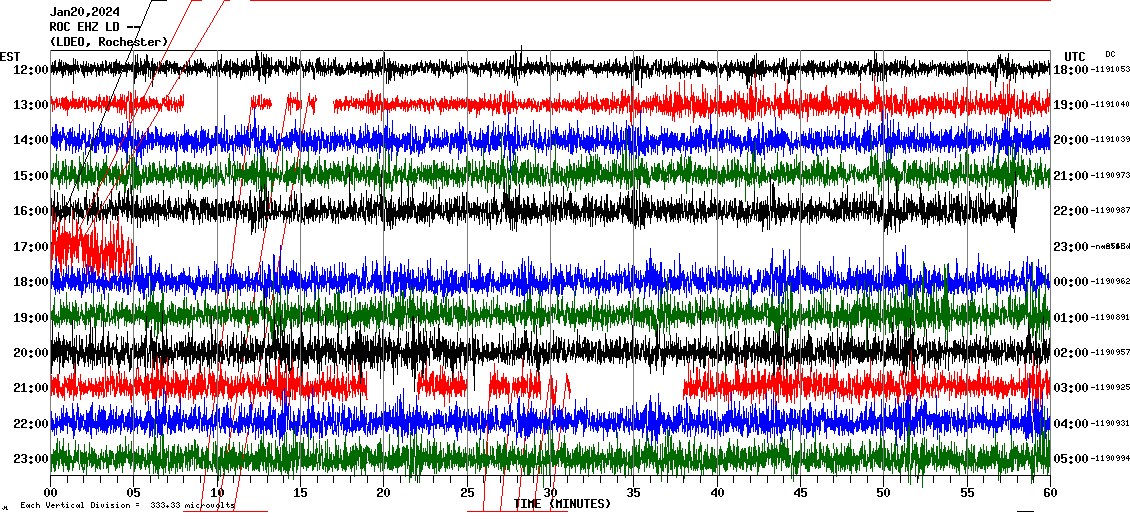This screenshot has width=1130, height=519.
Task: Click the DC column header
Action: click(1110, 54)
